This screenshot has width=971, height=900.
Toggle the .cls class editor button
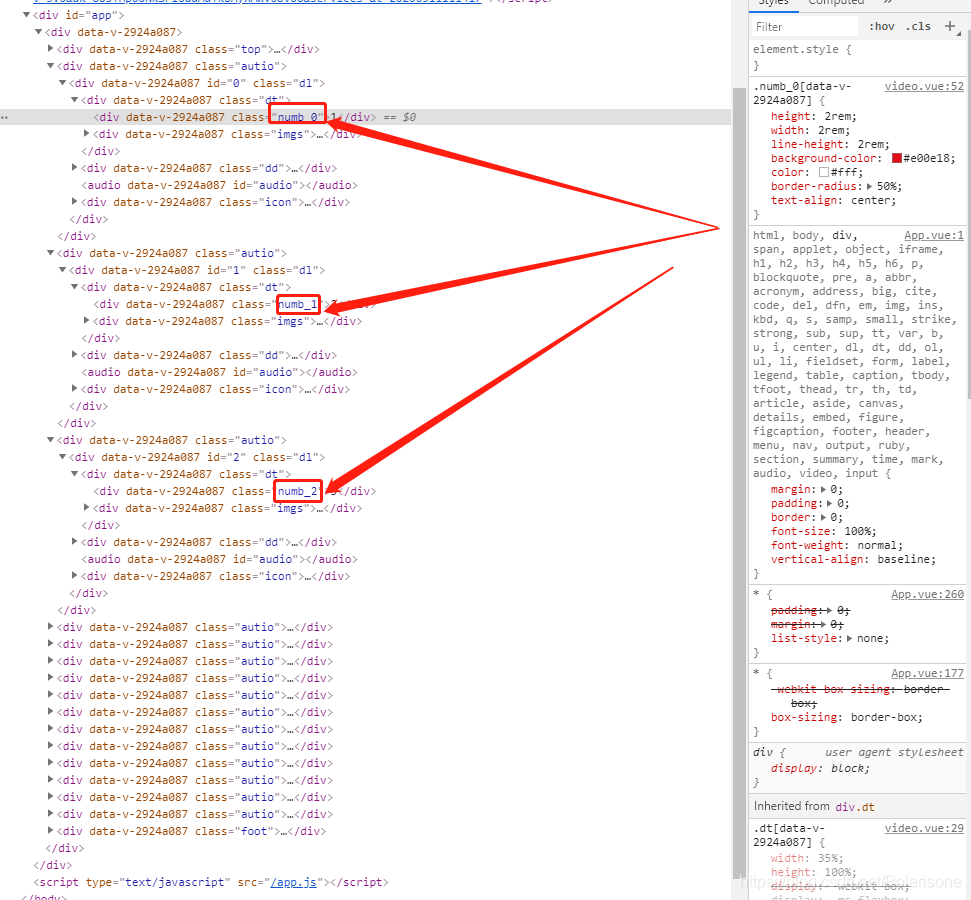pos(918,27)
